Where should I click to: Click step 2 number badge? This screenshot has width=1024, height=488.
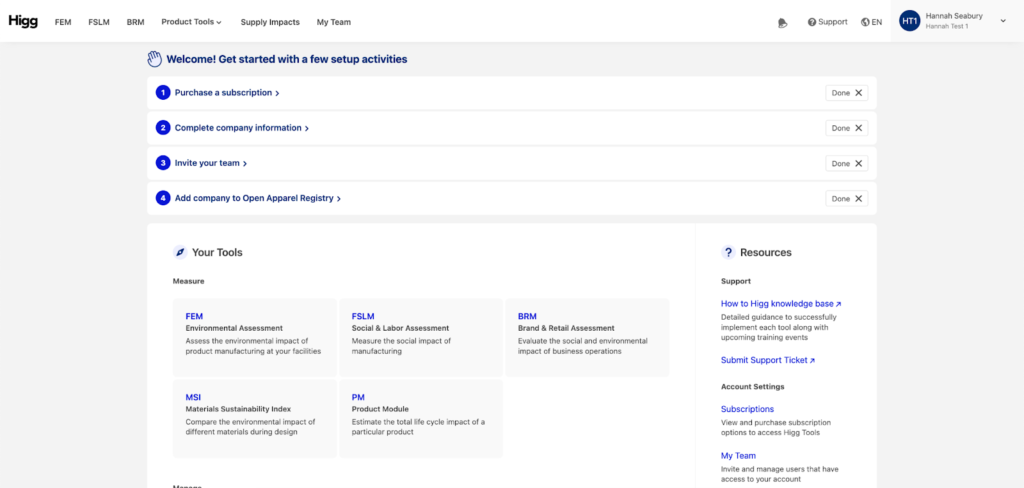pyautogui.click(x=163, y=128)
